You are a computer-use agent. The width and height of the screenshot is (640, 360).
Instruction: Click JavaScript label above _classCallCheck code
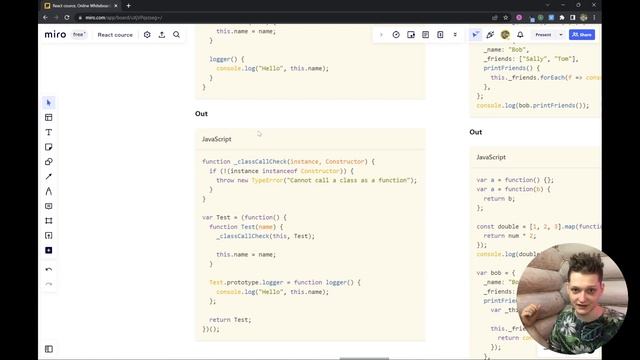point(216,139)
